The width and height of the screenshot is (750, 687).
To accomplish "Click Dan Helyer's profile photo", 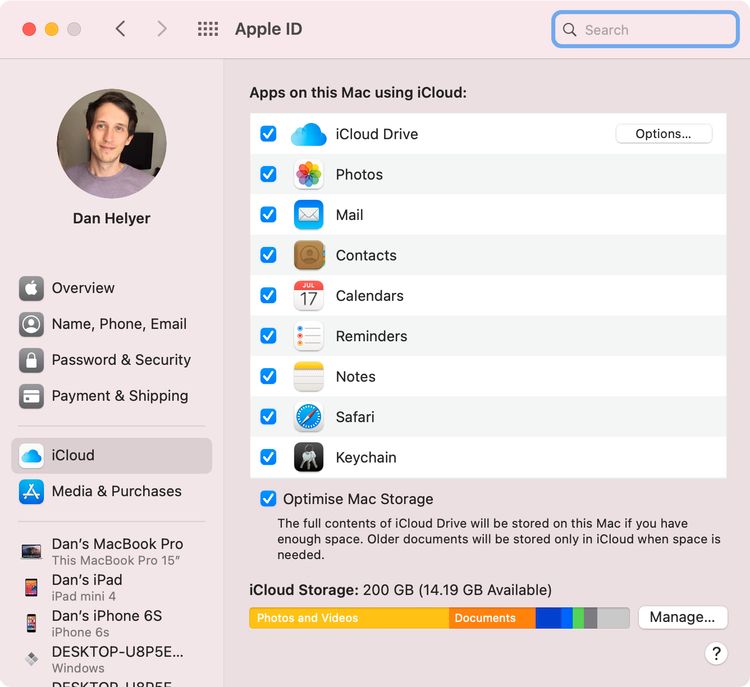I will click(x=111, y=143).
